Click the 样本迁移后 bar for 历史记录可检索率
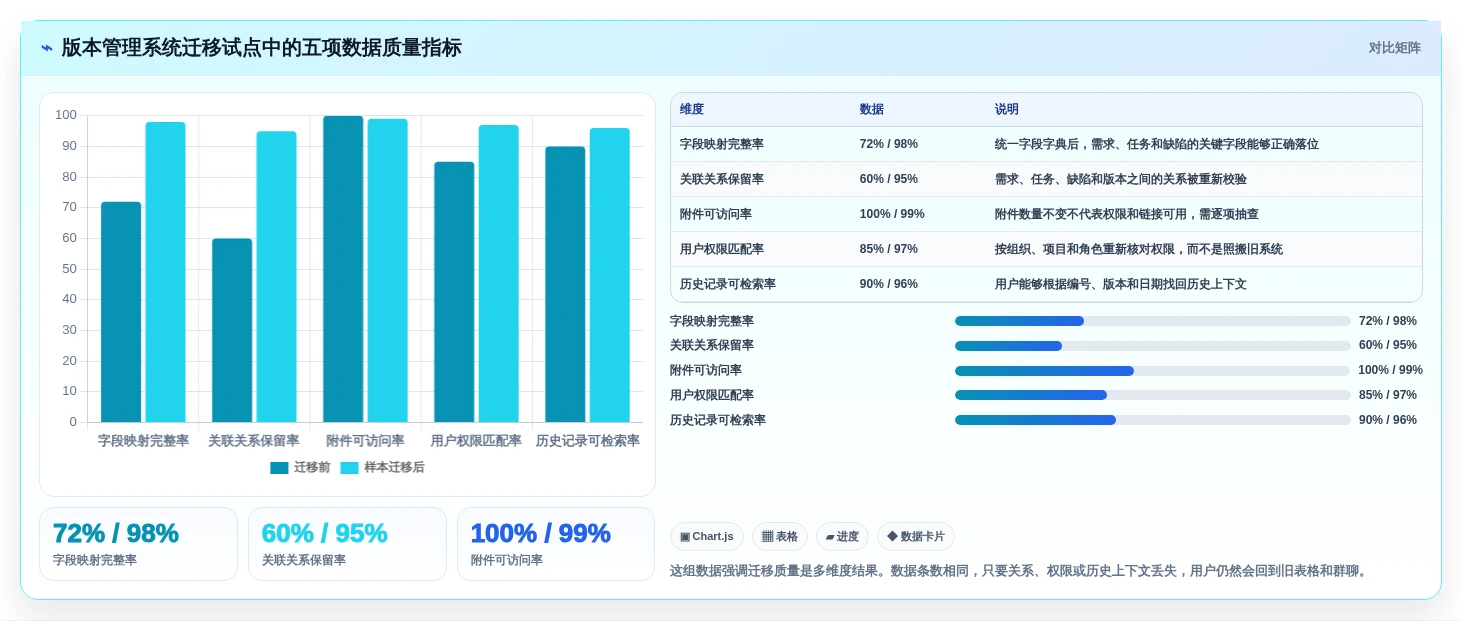This screenshot has width=1462, height=621. [609, 275]
